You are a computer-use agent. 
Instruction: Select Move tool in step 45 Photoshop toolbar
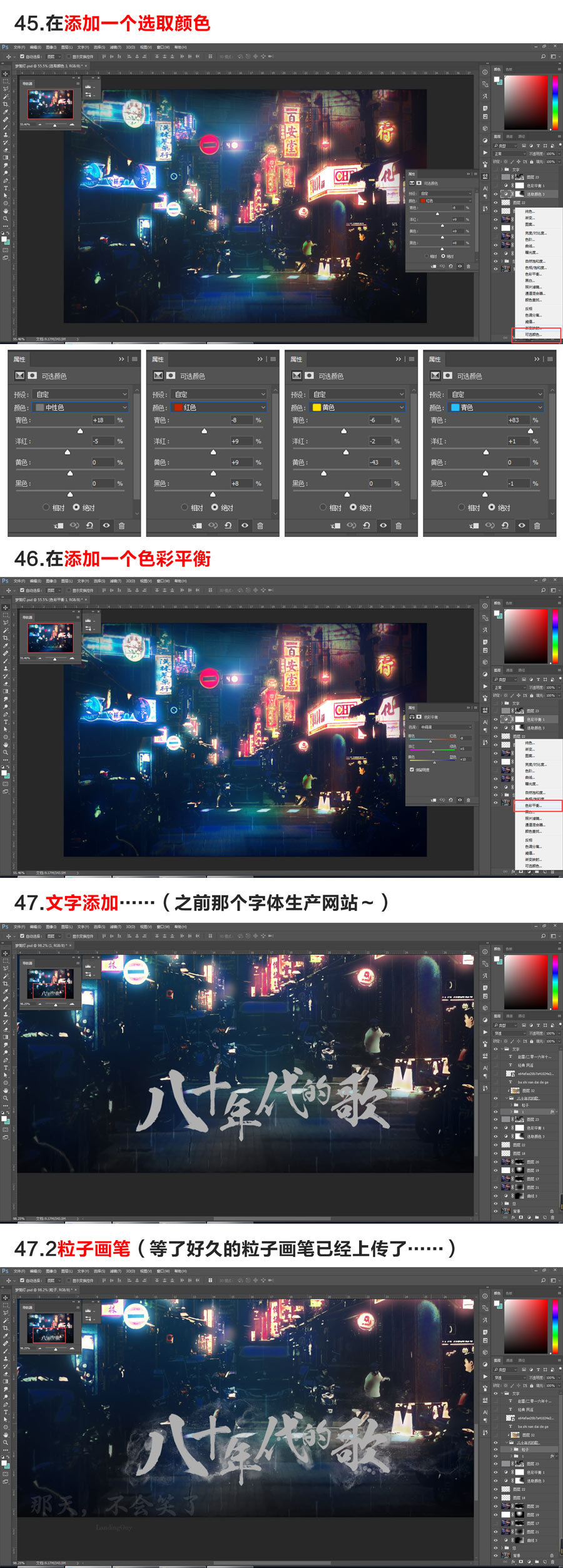tap(5, 73)
